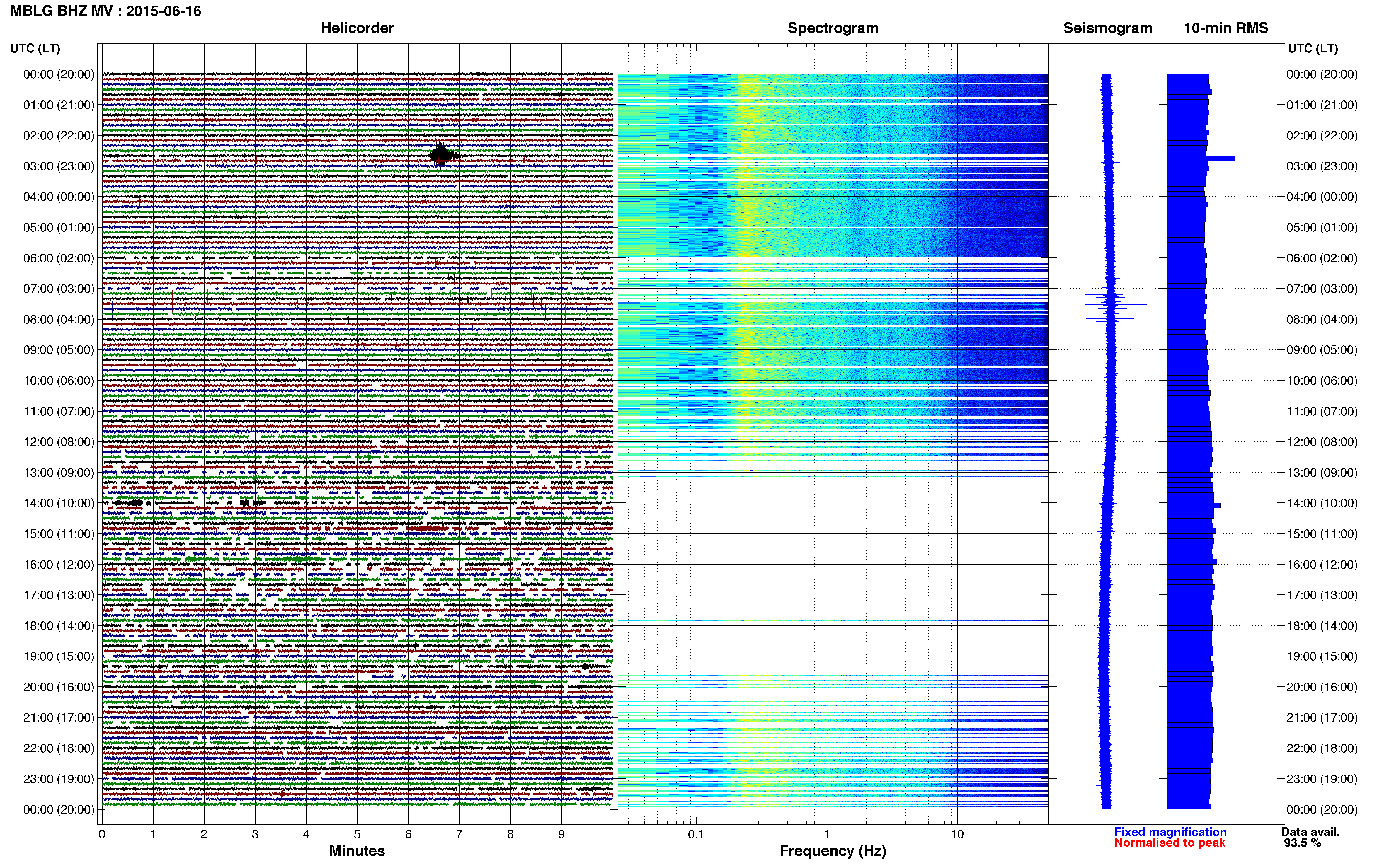Click the plot title MBLG BHZ MV : 2015-06-16
The height and width of the screenshot is (868, 1389).
pos(106,11)
